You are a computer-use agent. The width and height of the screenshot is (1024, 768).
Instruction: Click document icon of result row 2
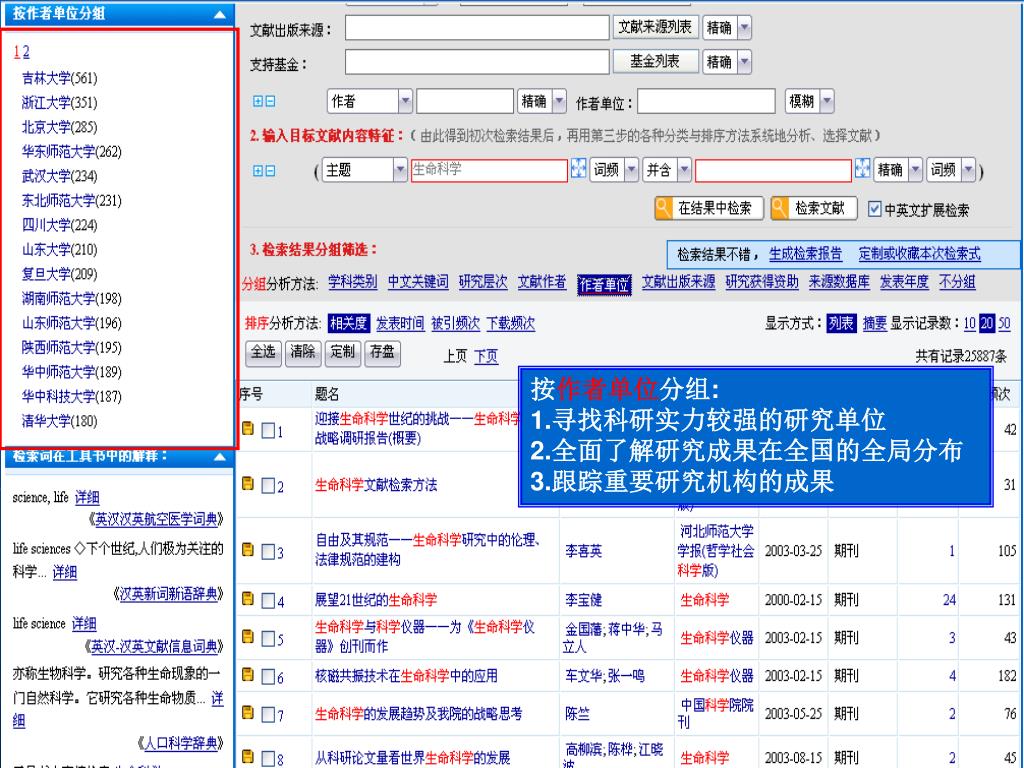[x=248, y=483]
